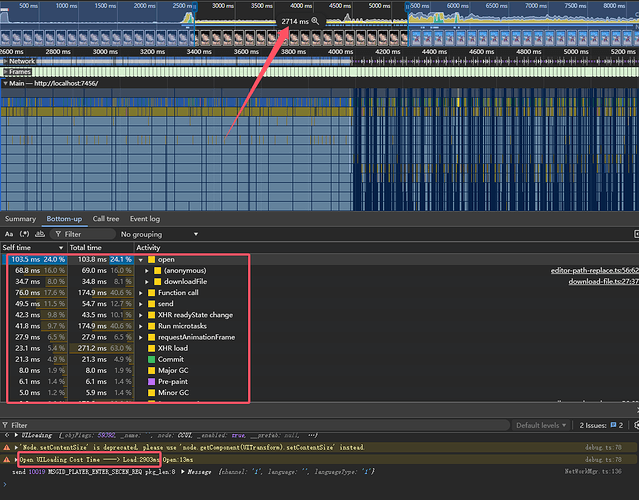The image size is (639, 500).
Task: Expand the send activity row
Action: pyautogui.click(x=141, y=304)
